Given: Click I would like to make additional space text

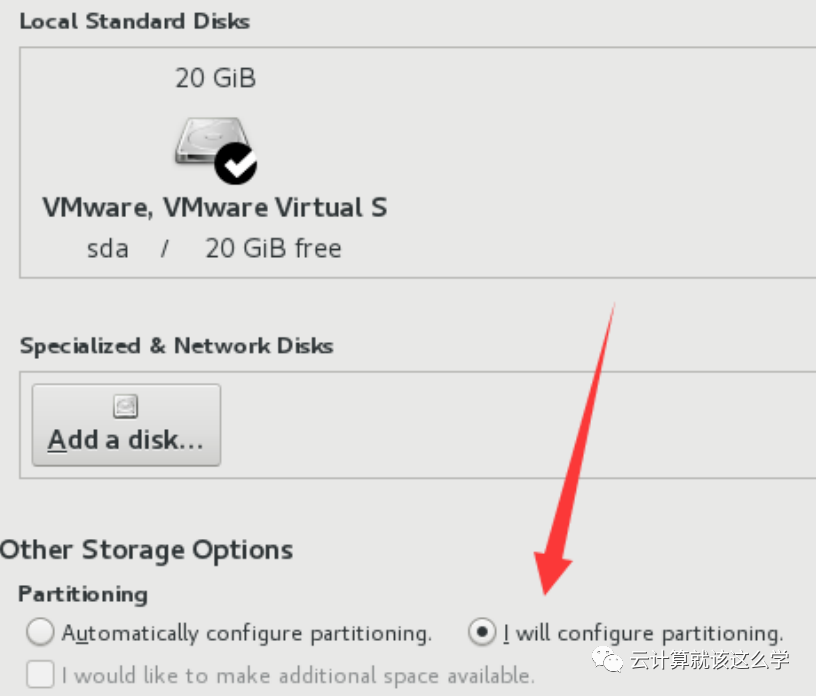Looking at the screenshot, I should click(x=298, y=676).
